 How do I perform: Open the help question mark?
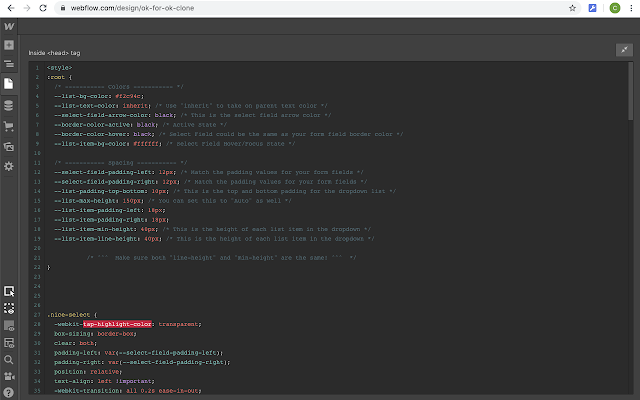coord(9,392)
